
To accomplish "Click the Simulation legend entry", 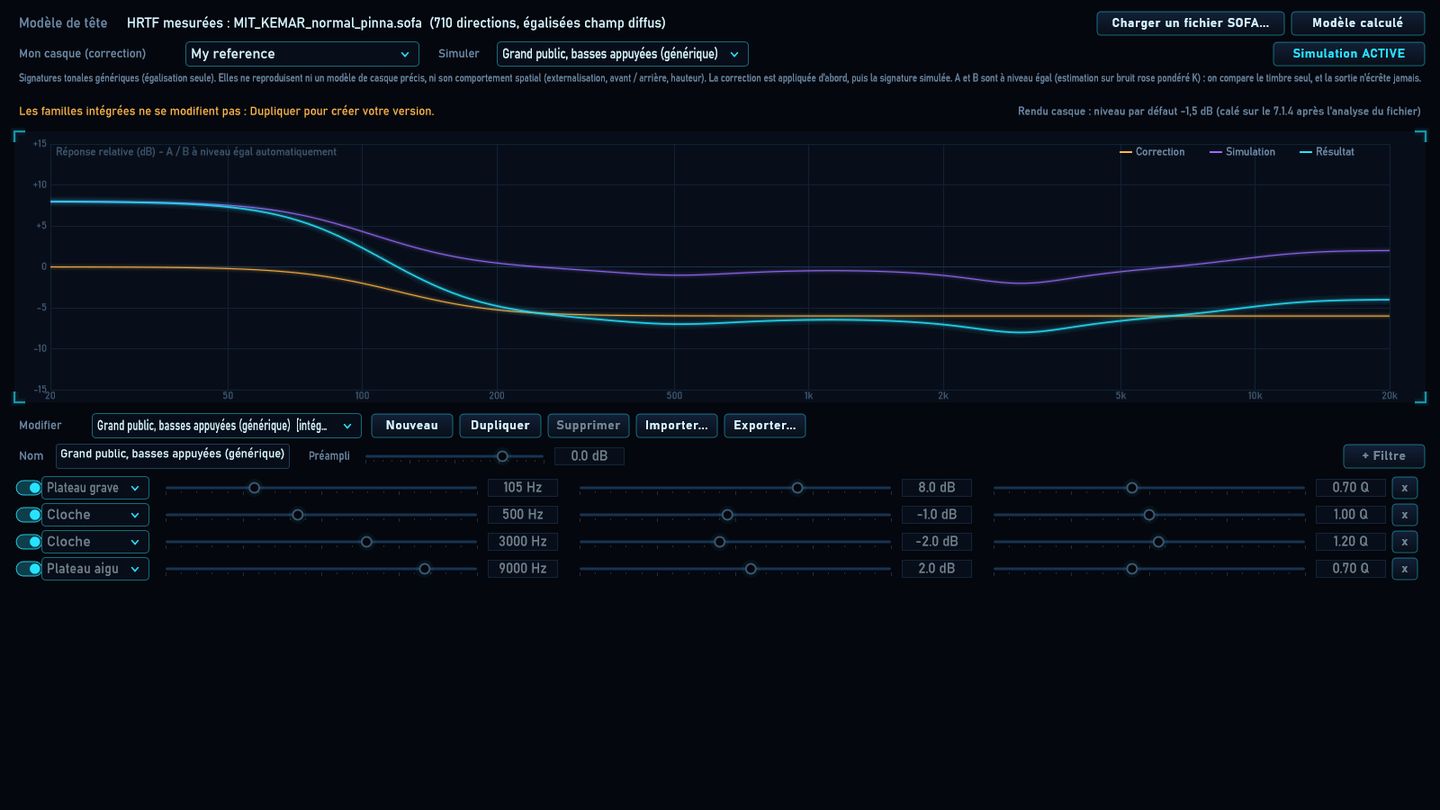I will pyautogui.click(x=1242, y=152).
